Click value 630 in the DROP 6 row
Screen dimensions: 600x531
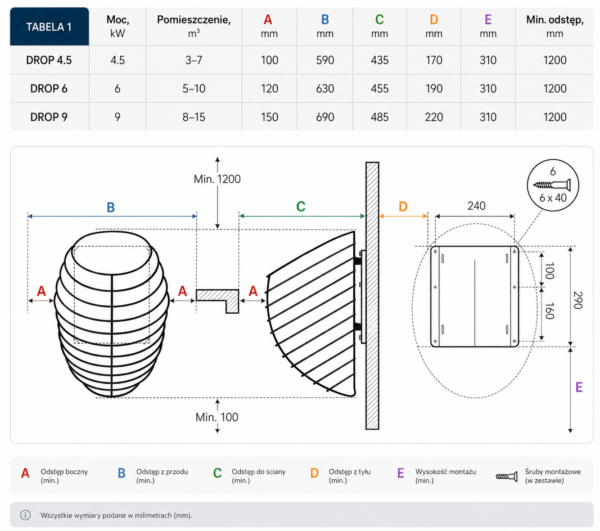[325, 89]
